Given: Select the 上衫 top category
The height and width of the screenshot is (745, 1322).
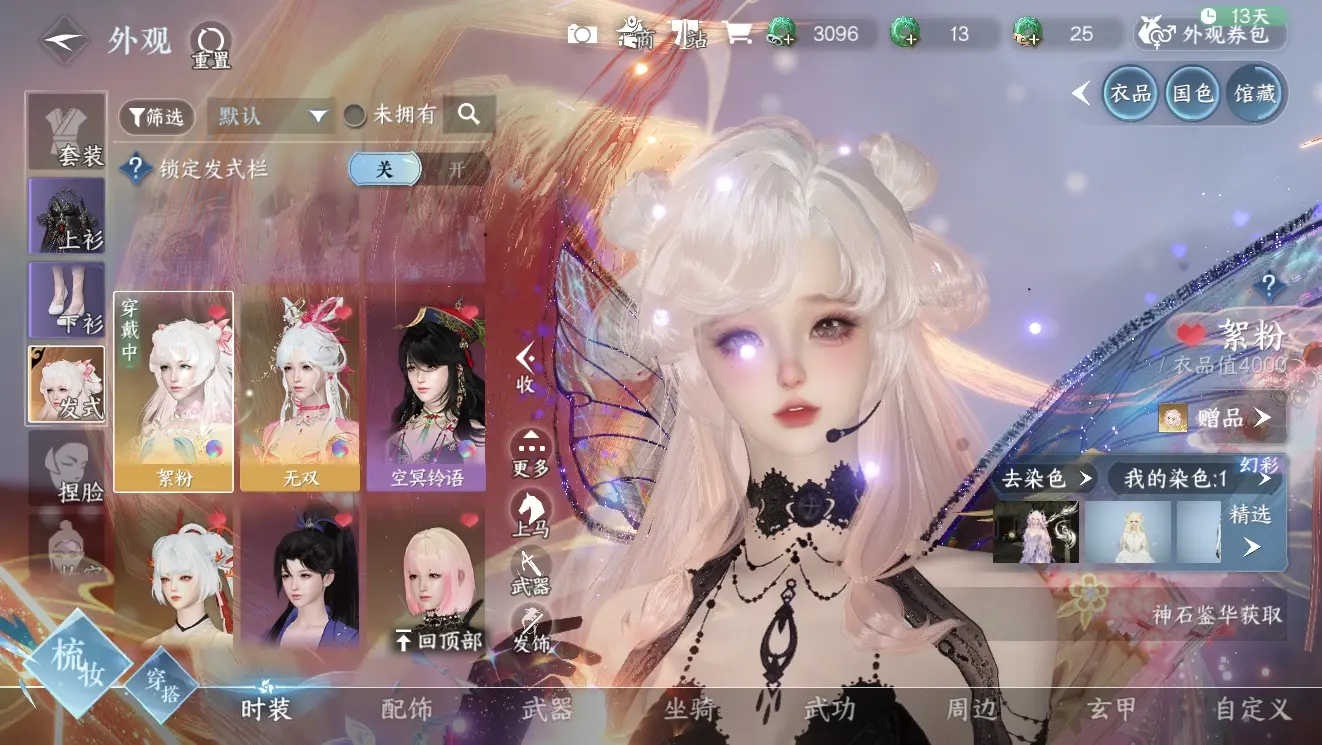Looking at the screenshot, I should (67, 216).
